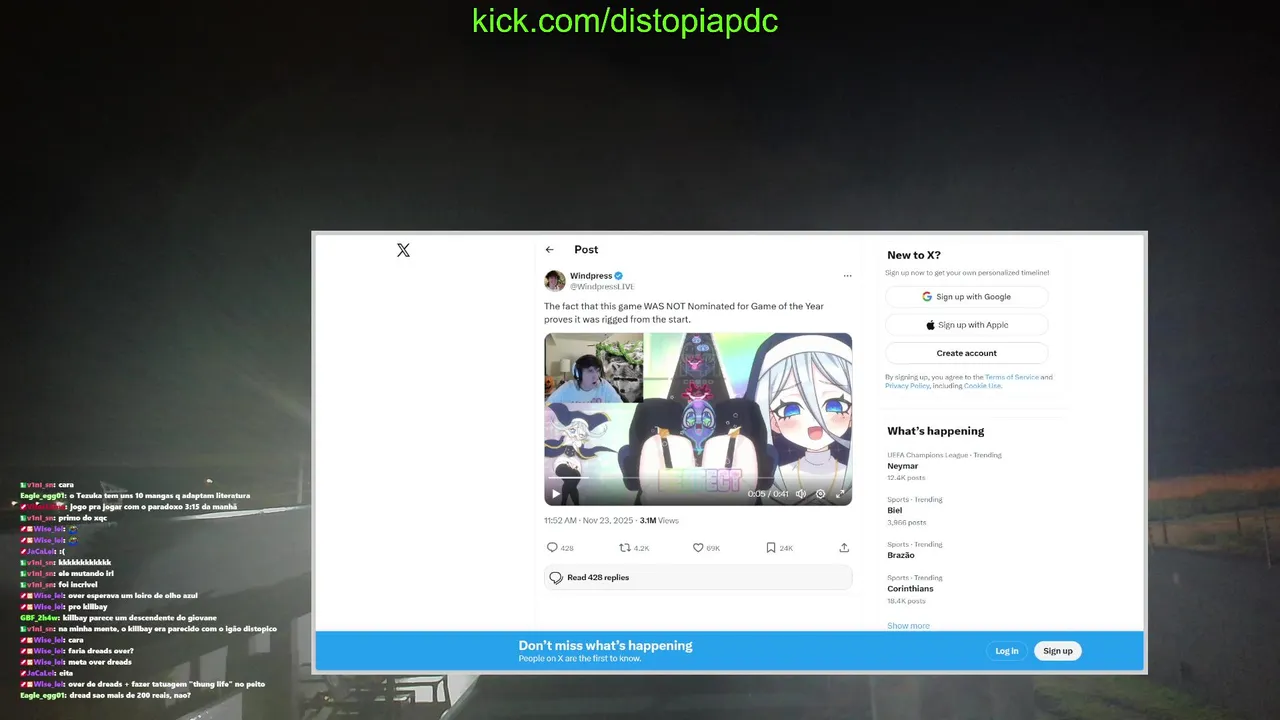Open video settings gear icon
Screen dimensions: 1280x720
(821, 493)
